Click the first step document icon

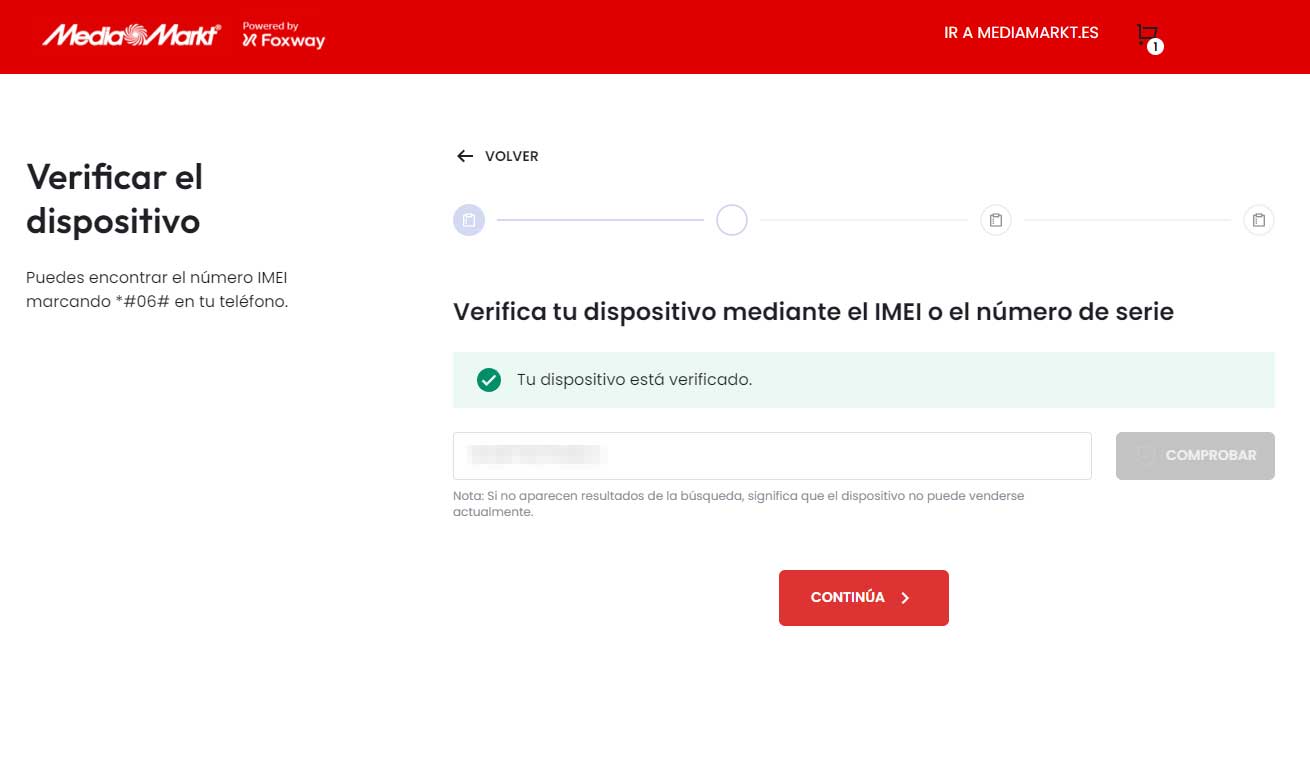[x=468, y=219]
